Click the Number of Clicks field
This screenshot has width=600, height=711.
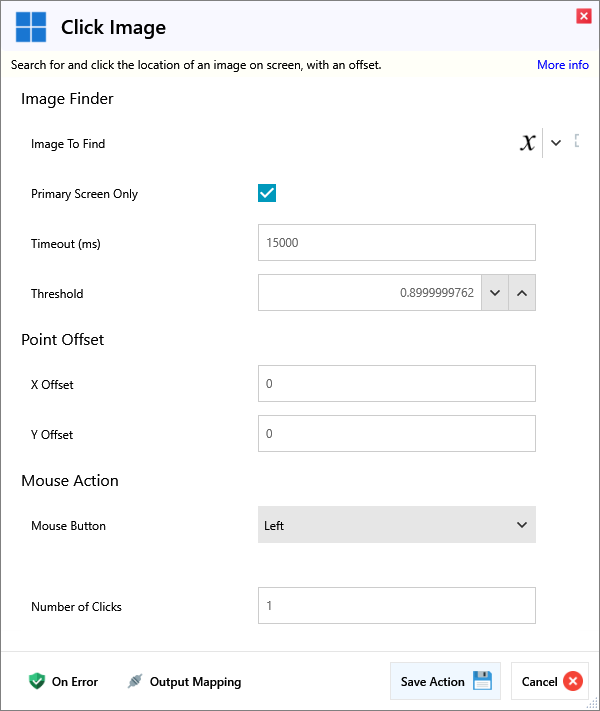click(x=396, y=606)
